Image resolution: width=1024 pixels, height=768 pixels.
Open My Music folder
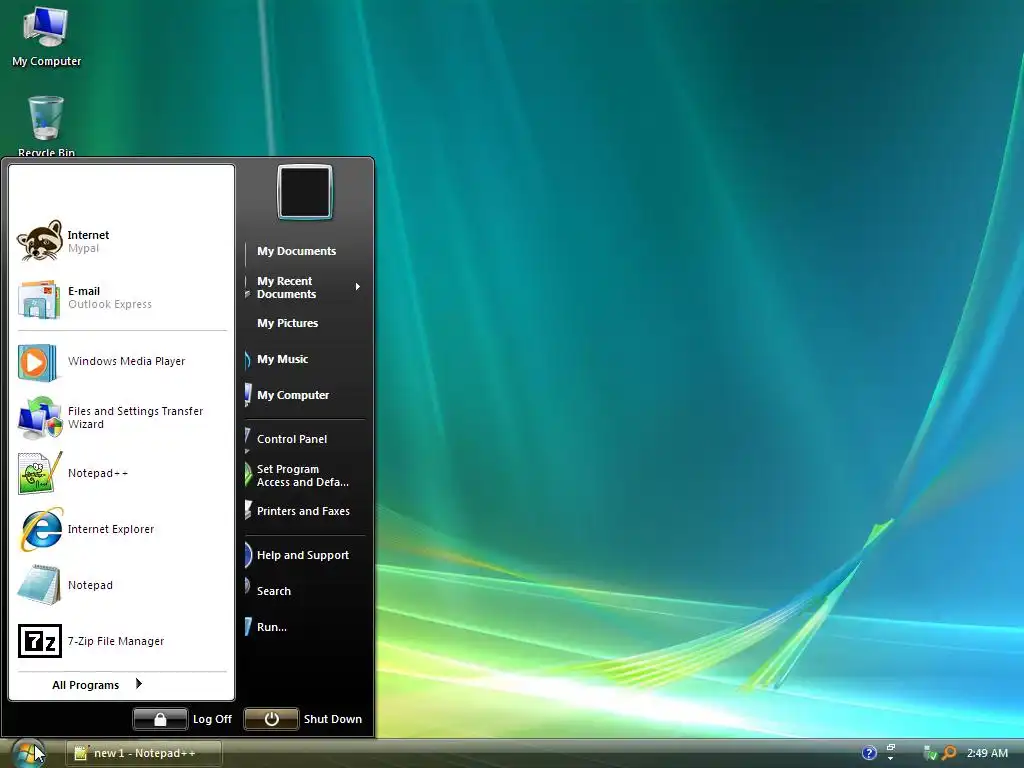pos(305,359)
